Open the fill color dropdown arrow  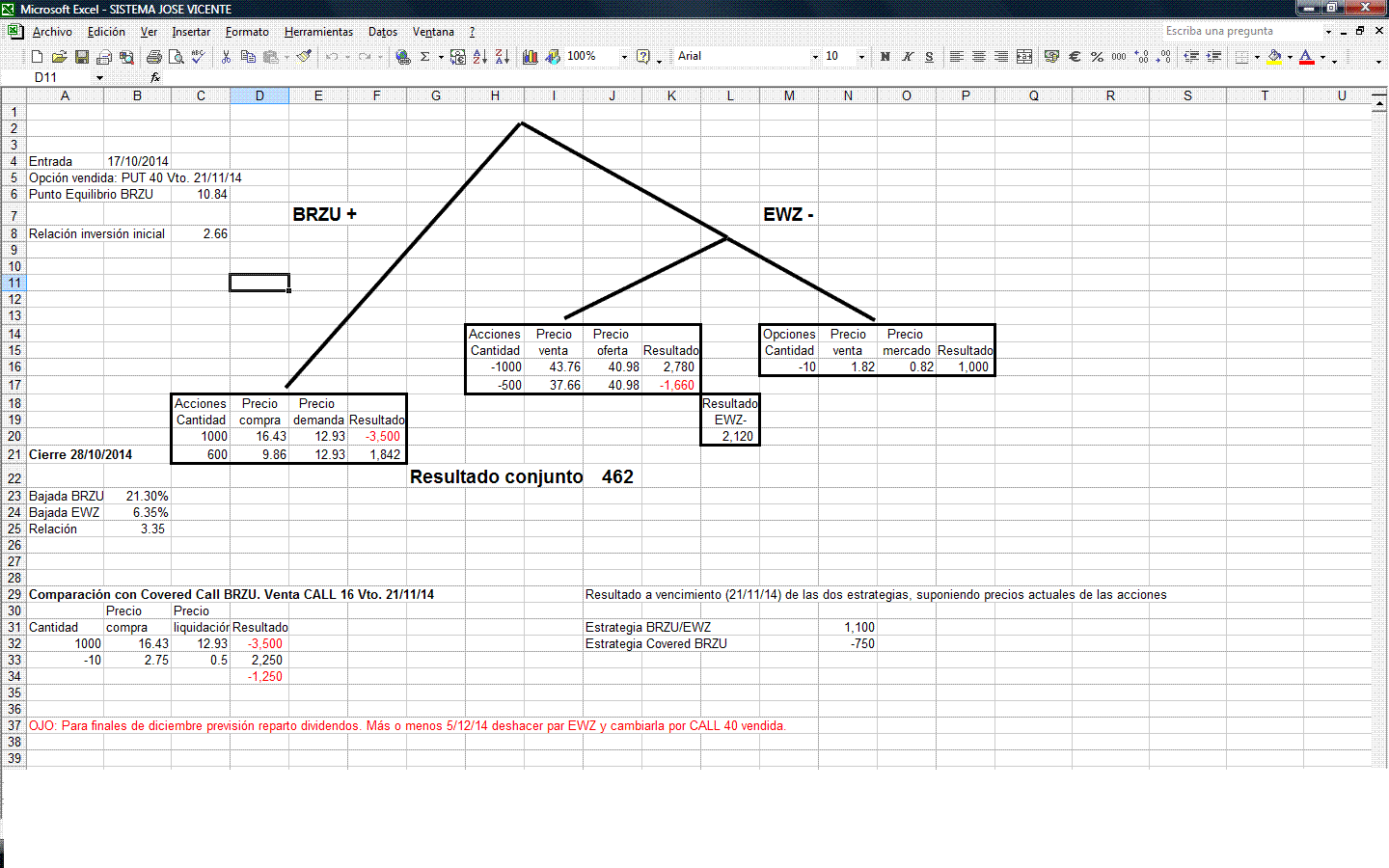tap(1290, 57)
